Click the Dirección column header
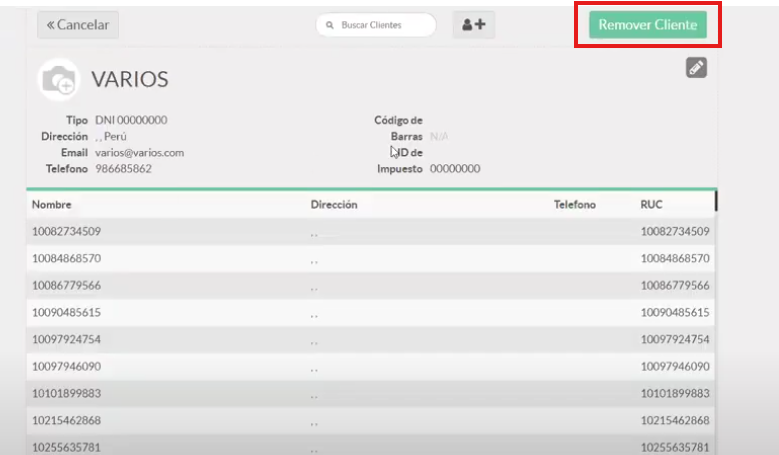The height and width of the screenshot is (455, 779). point(334,204)
